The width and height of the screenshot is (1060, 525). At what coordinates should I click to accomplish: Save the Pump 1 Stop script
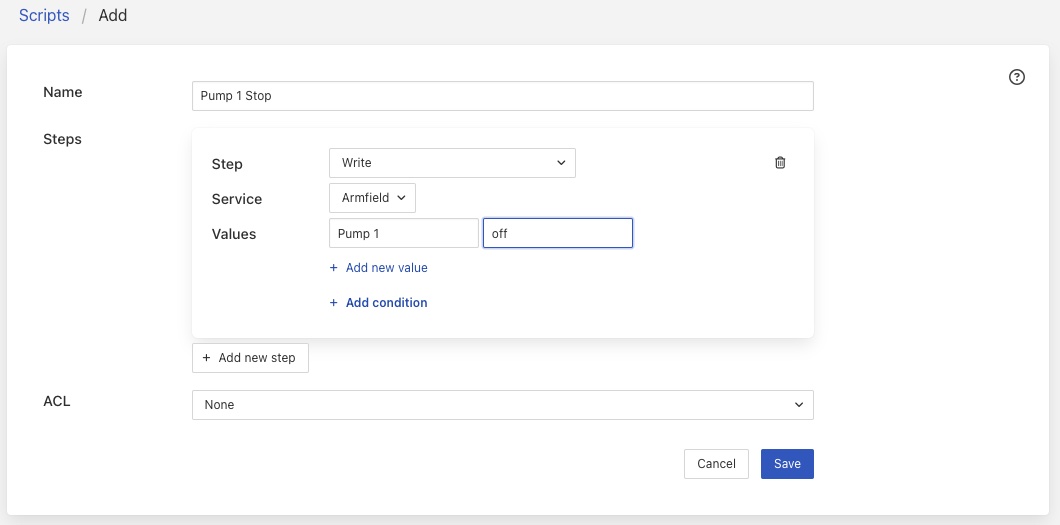click(x=787, y=464)
